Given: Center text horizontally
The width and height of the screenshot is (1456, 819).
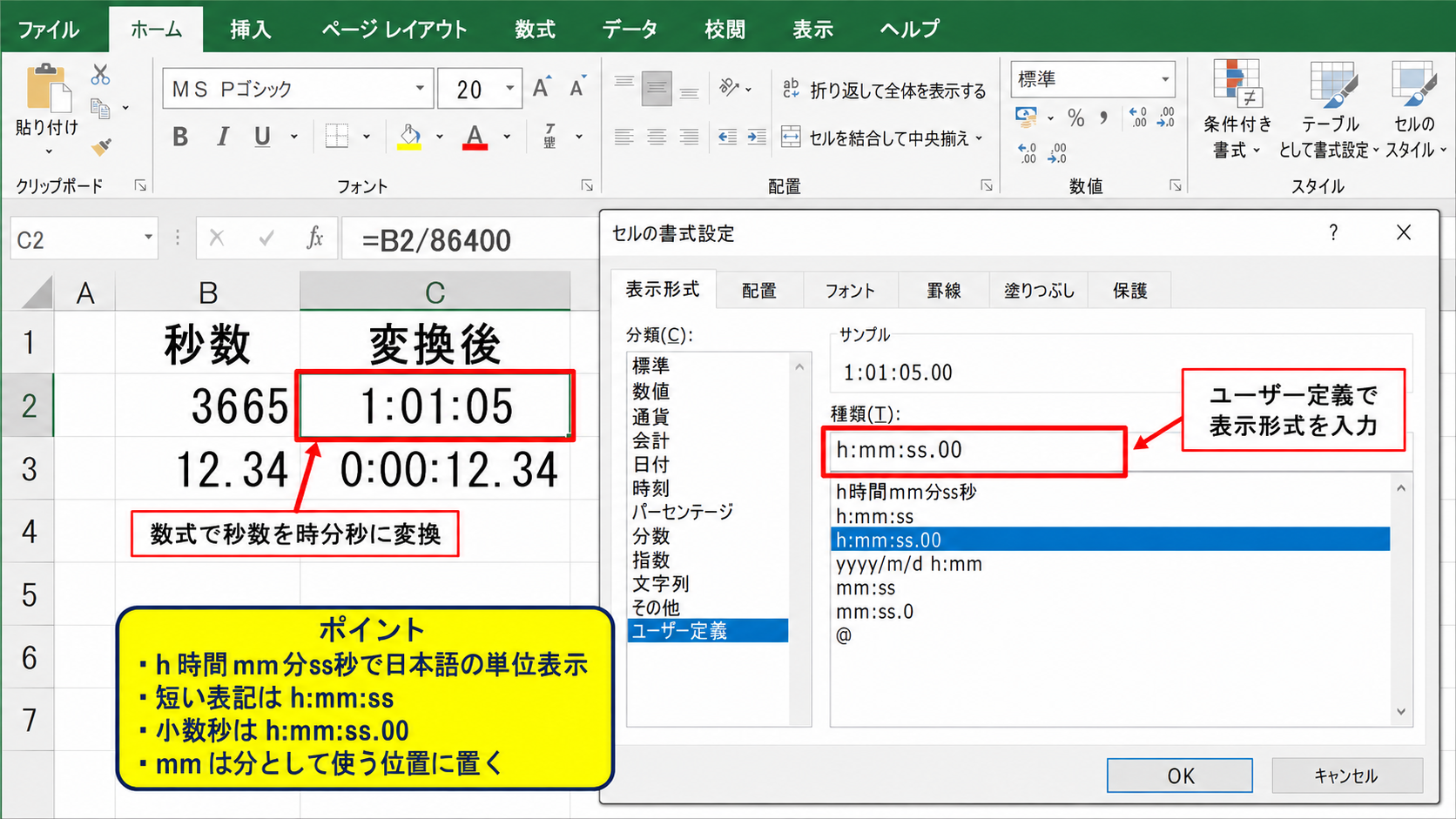Looking at the screenshot, I should pyautogui.click(x=657, y=137).
